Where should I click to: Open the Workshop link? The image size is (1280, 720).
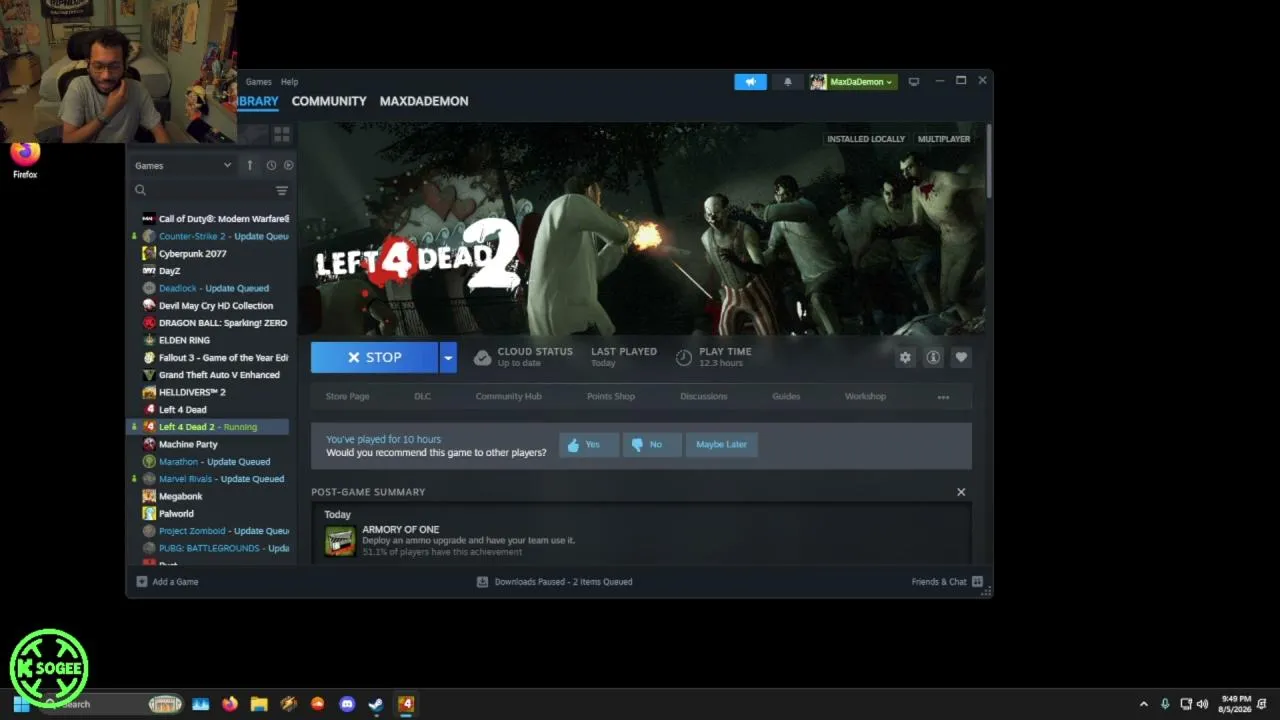865,397
